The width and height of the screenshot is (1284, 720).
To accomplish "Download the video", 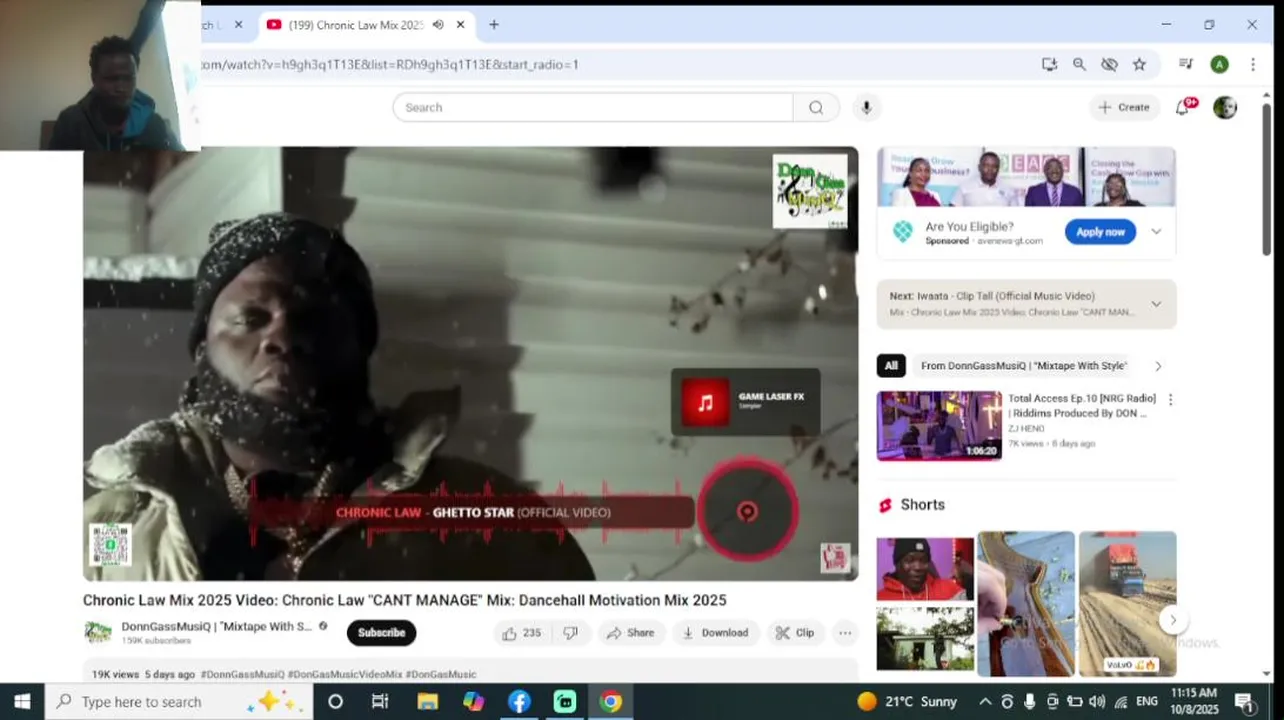I will (715, 633).
